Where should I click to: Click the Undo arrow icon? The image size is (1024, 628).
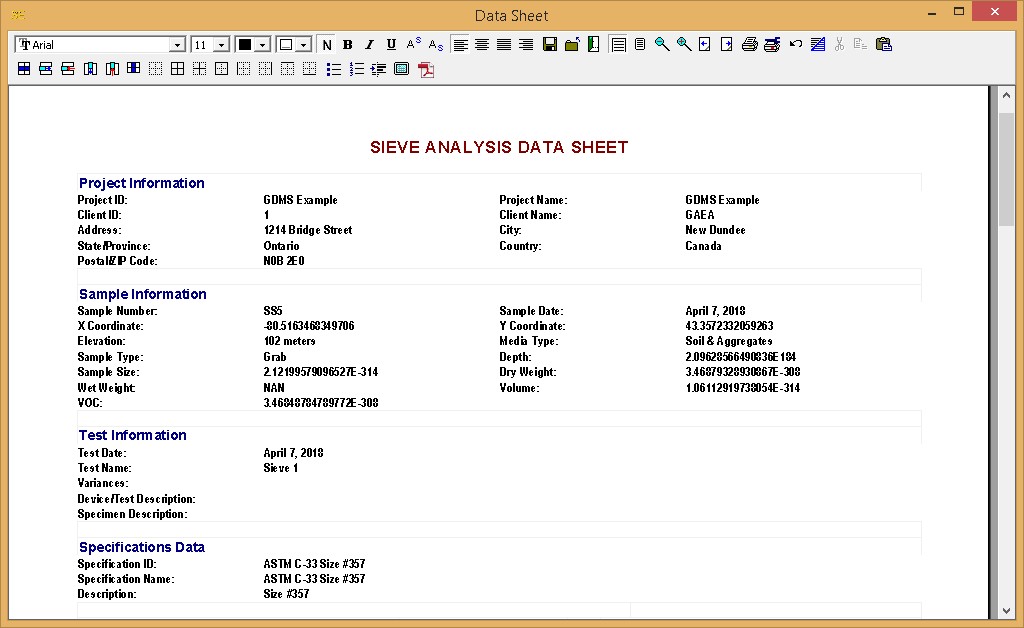pyautogui.click(x=796, y=45)
